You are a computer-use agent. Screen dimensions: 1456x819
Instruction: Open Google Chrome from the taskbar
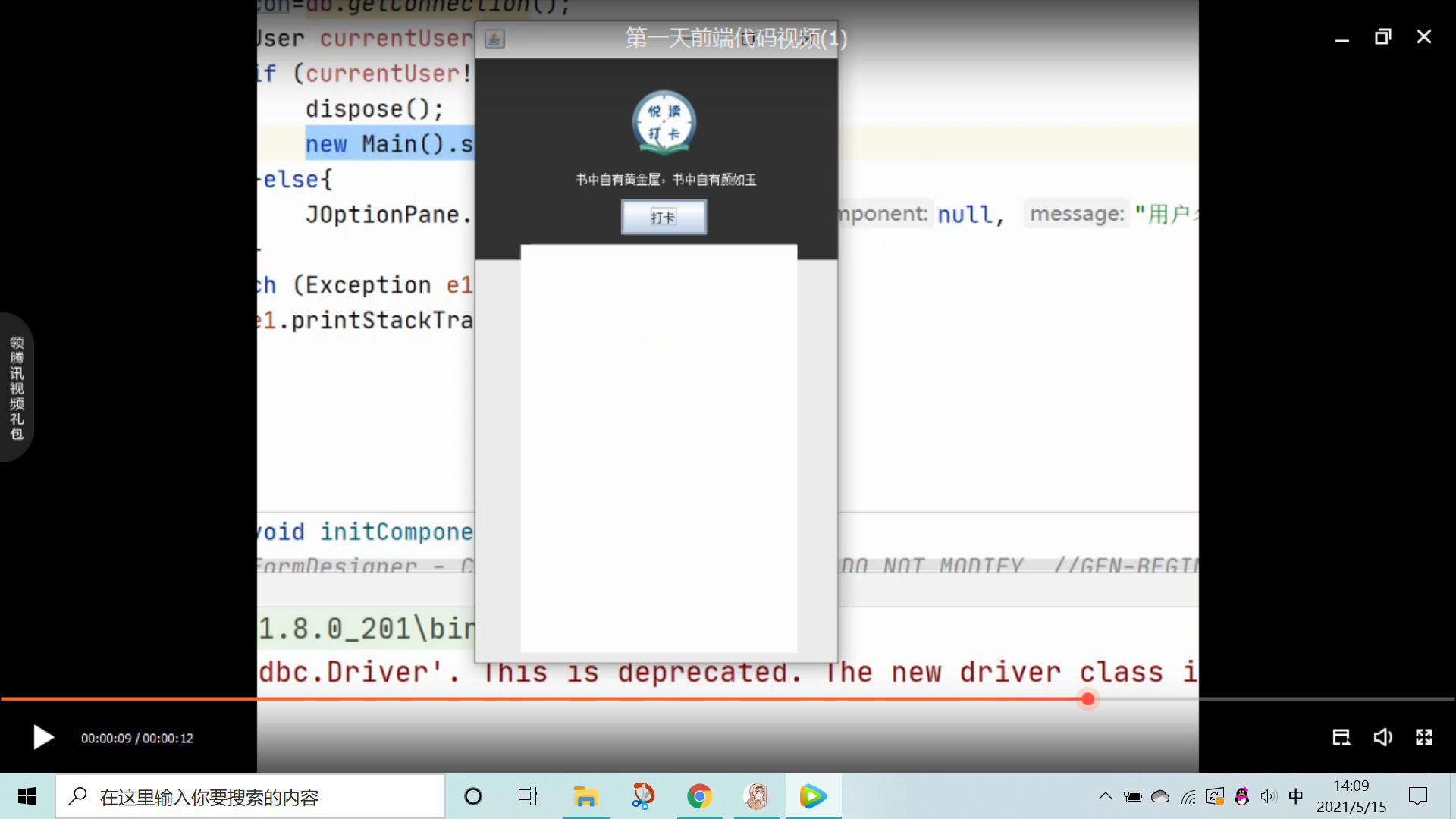[x=699, y=796]
